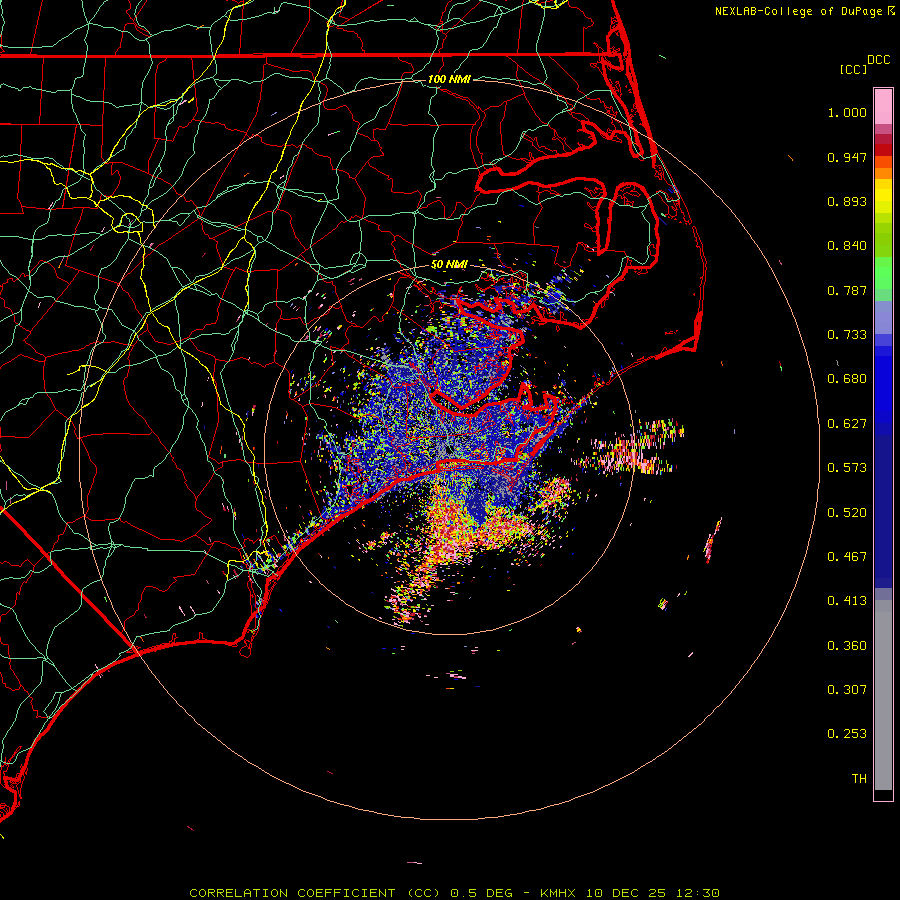The height and width of the screenshot is (900, 900).
Task: Click the 0.893 scale value
Action: point(847,201)
